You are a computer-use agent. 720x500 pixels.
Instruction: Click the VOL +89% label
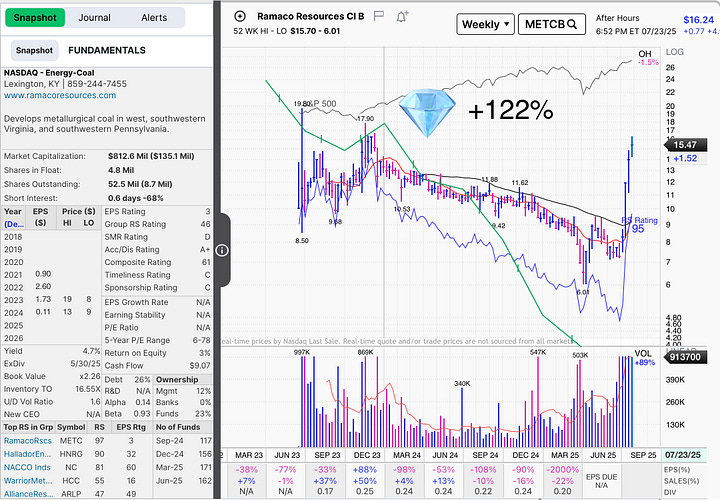644,358
